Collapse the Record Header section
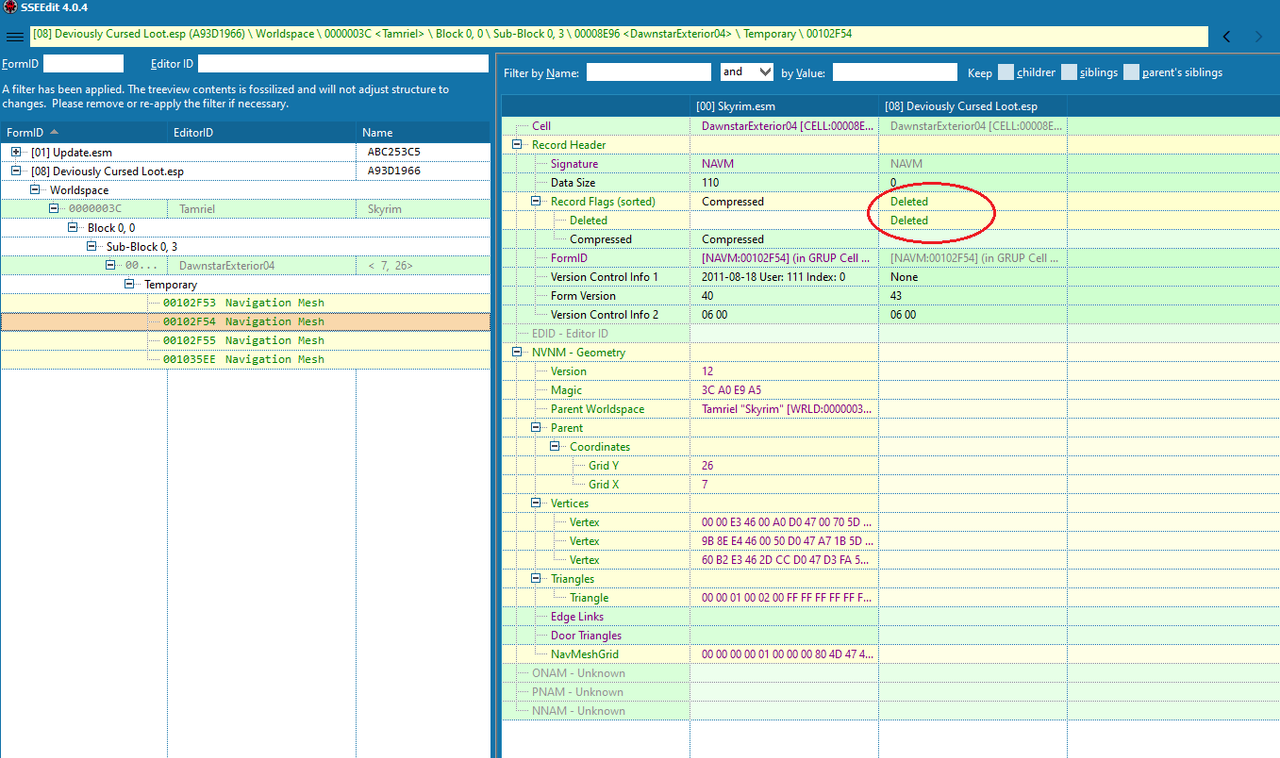The width and height of the screenshot is (1280, 758). pos(518,145)
